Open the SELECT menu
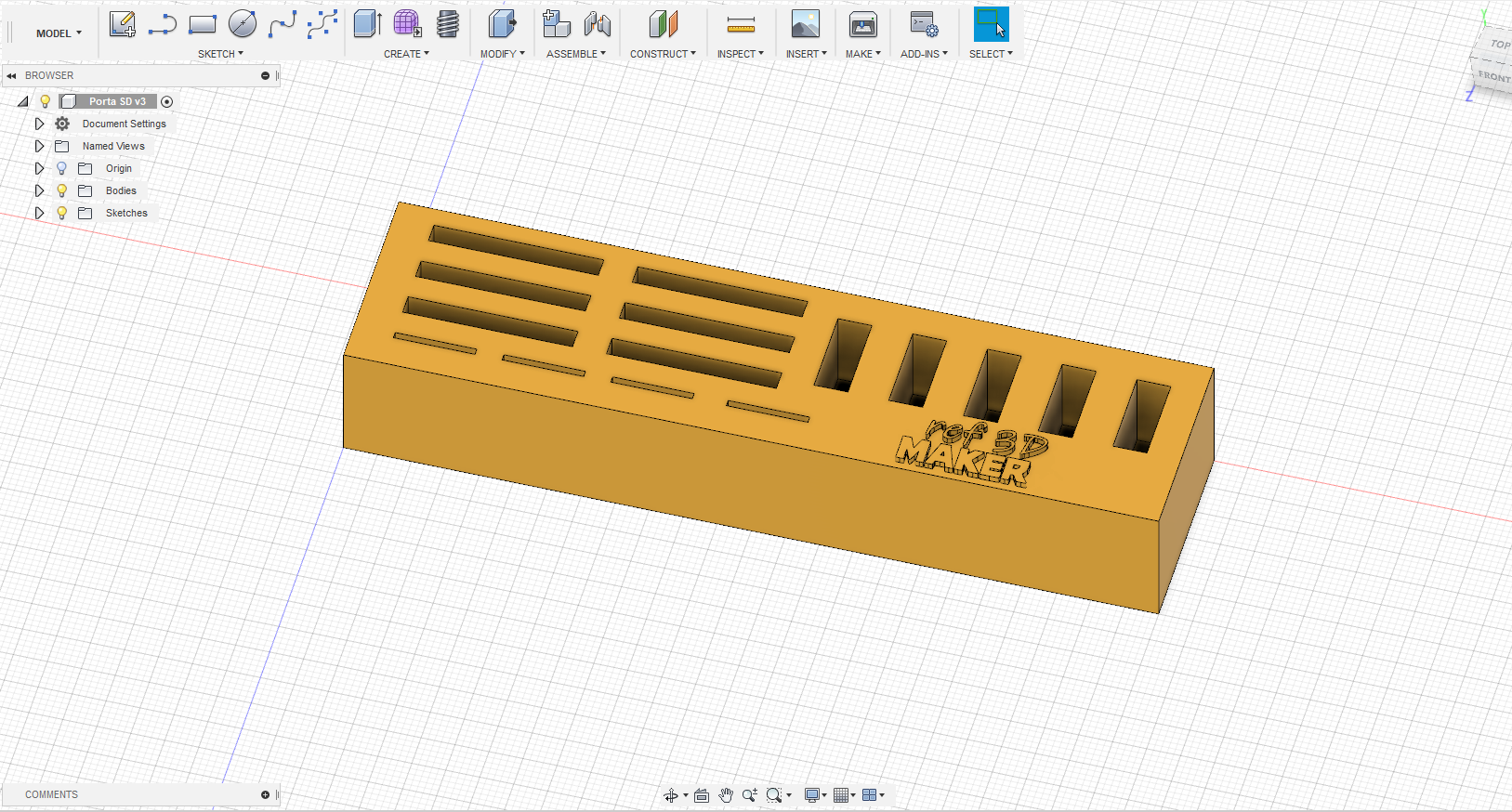Image resolution: width=1512 pixels, height=812 pixels. [991, 54]
